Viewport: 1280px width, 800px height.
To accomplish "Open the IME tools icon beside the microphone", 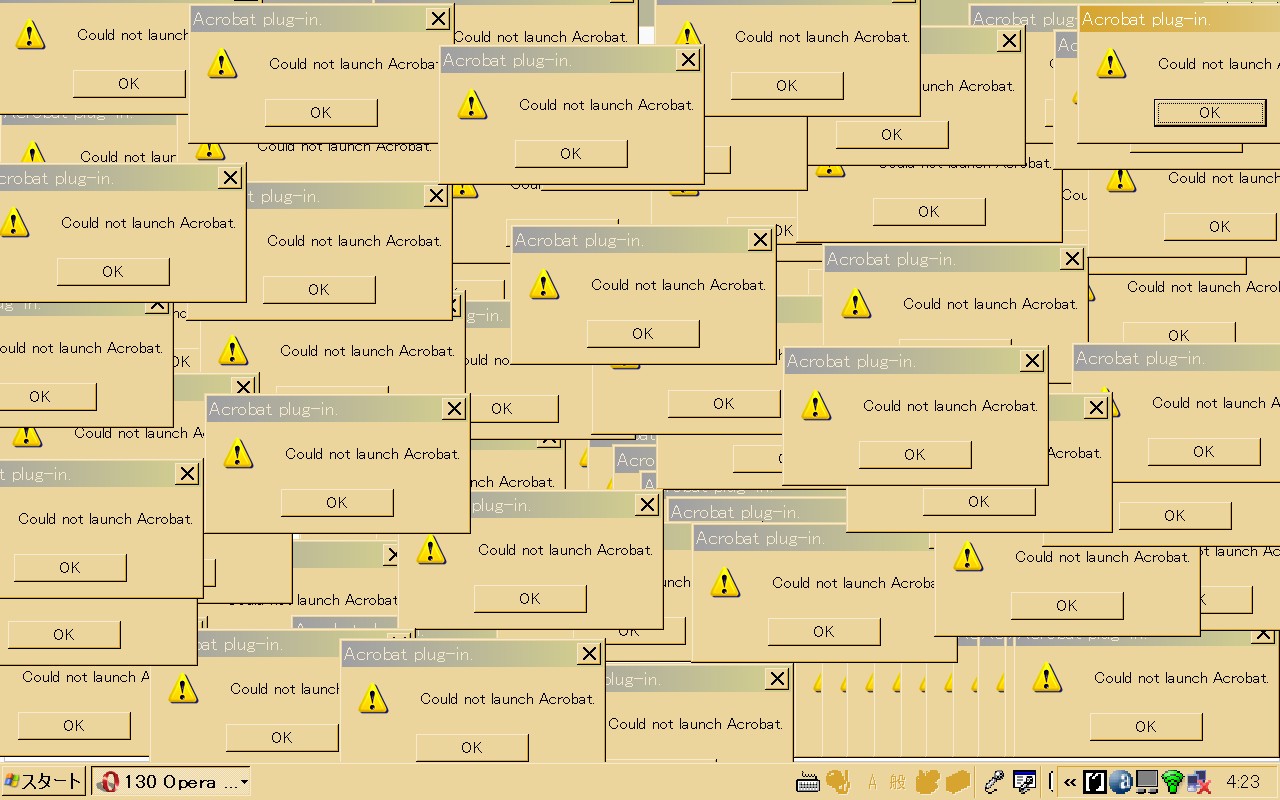I will coord(1024,782).
